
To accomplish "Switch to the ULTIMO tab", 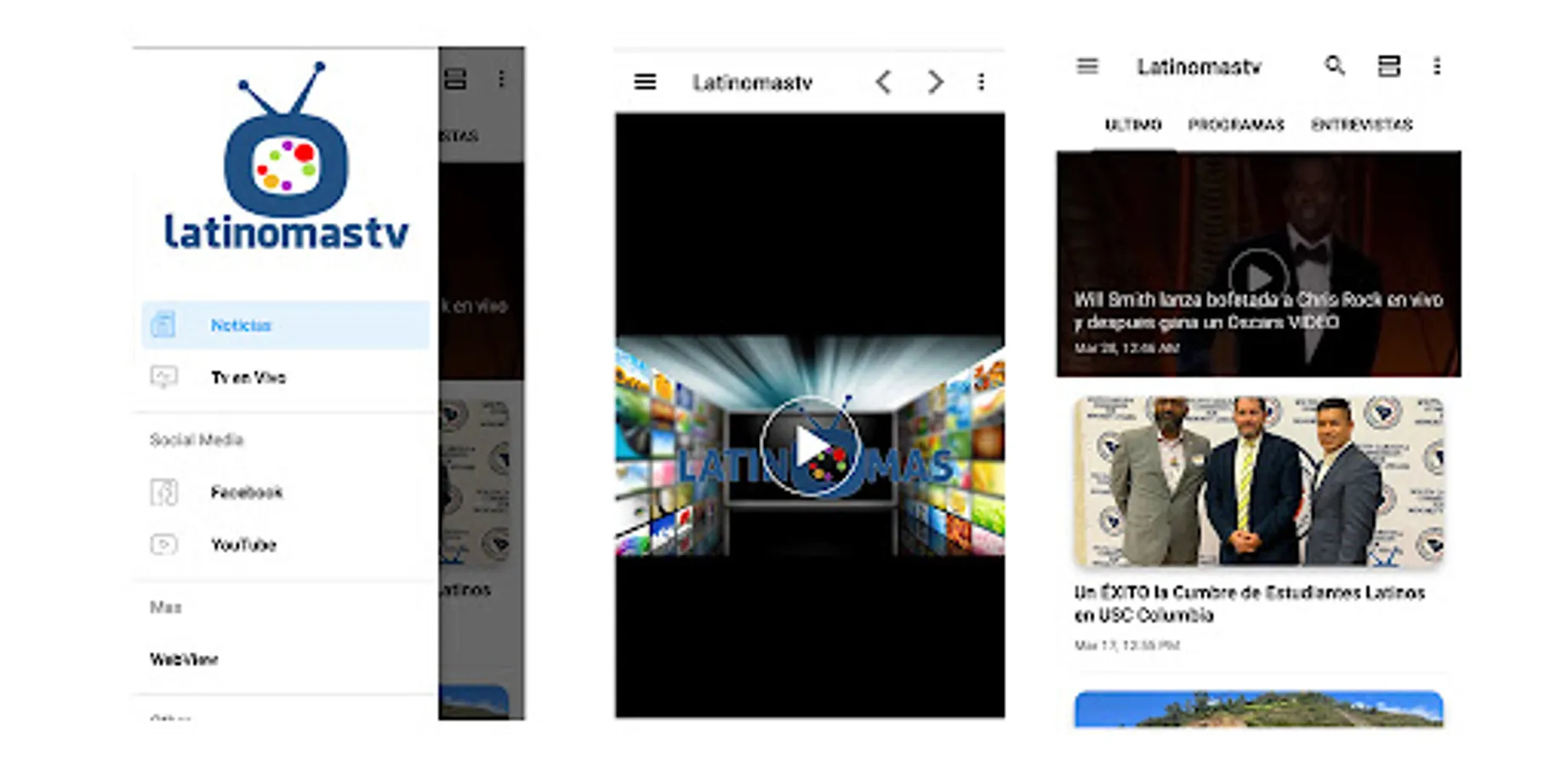I will 1133,125.
